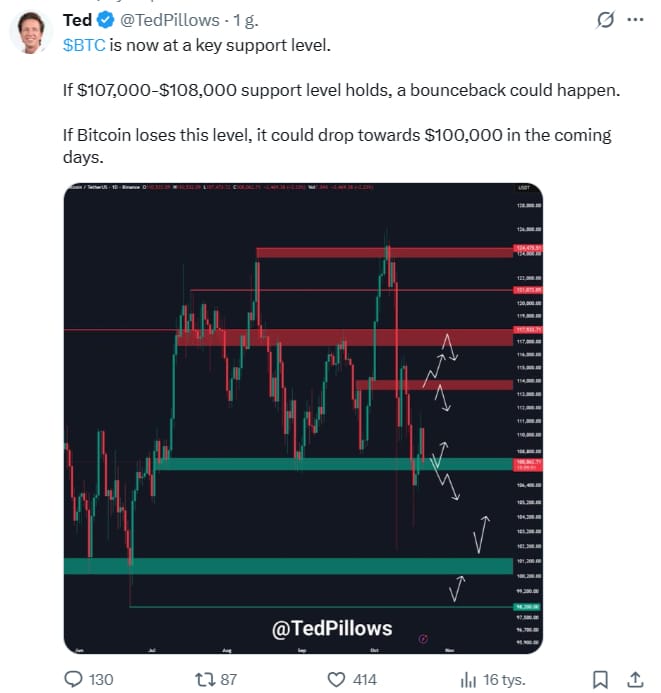The image size is (661, 693).
Task: Click the Ted display name
Action: tap(77, 20)
